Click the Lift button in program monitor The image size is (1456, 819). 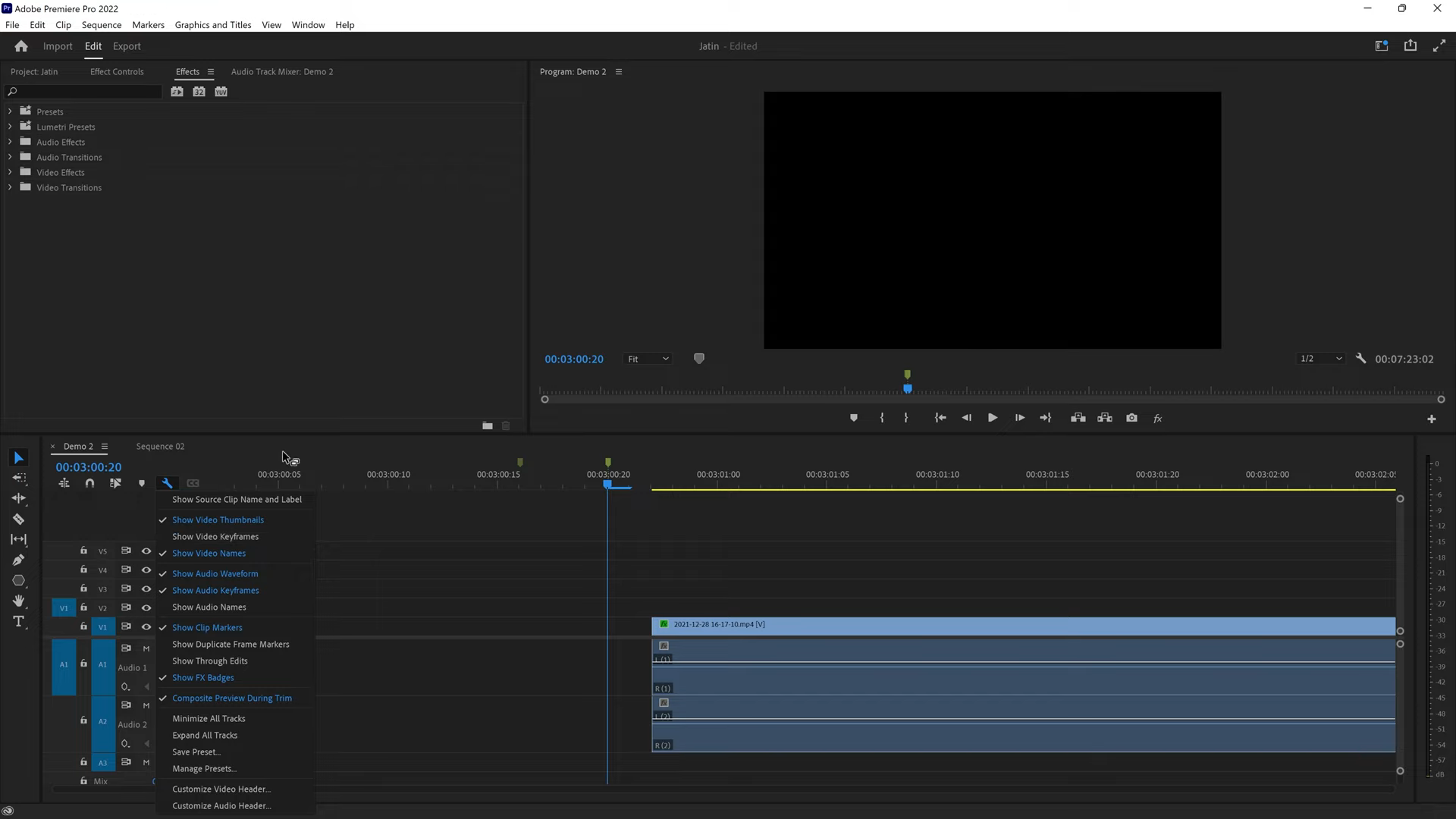coord(1078,418)
